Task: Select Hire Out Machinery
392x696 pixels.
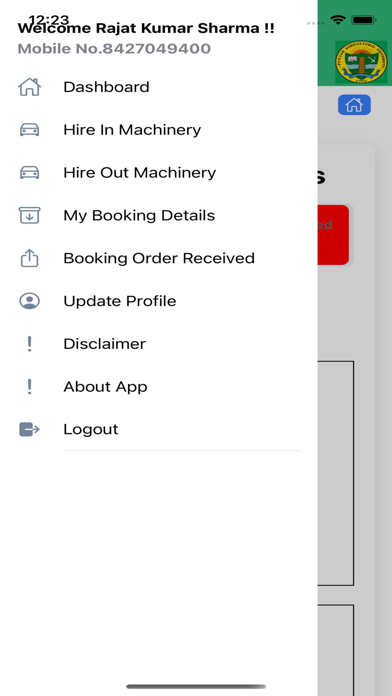Action: (x=159, y=173)
